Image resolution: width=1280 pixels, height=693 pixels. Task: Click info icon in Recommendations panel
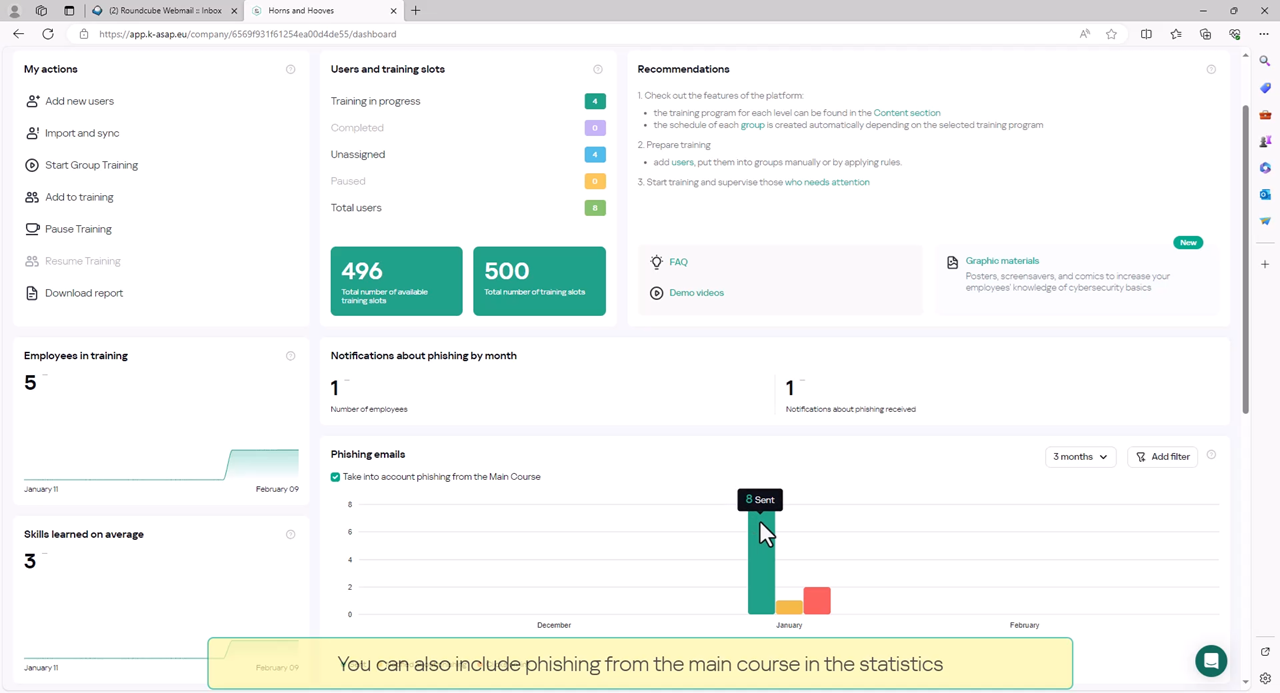[1211, 70]
